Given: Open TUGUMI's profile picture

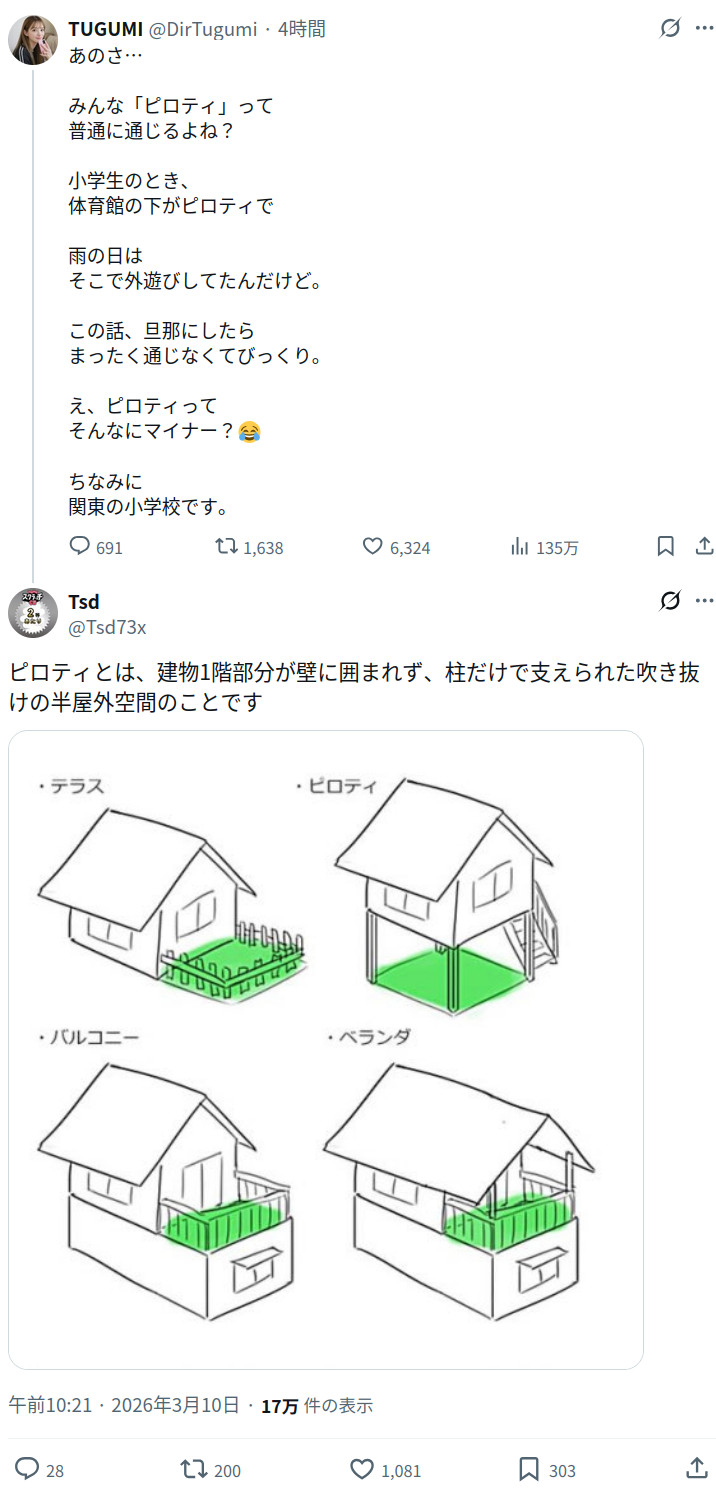Looking at the screenshot, I should [33, 40].
